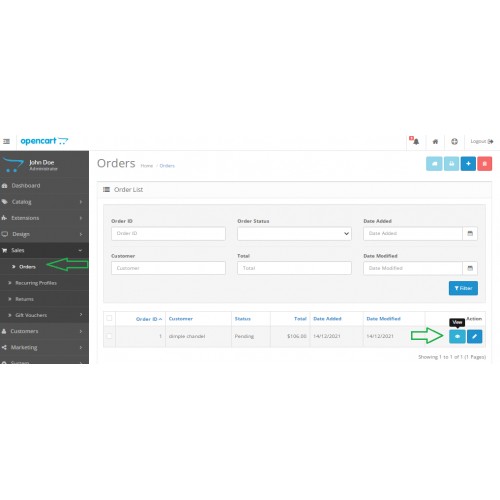Click the Logout link

(482, 141)
